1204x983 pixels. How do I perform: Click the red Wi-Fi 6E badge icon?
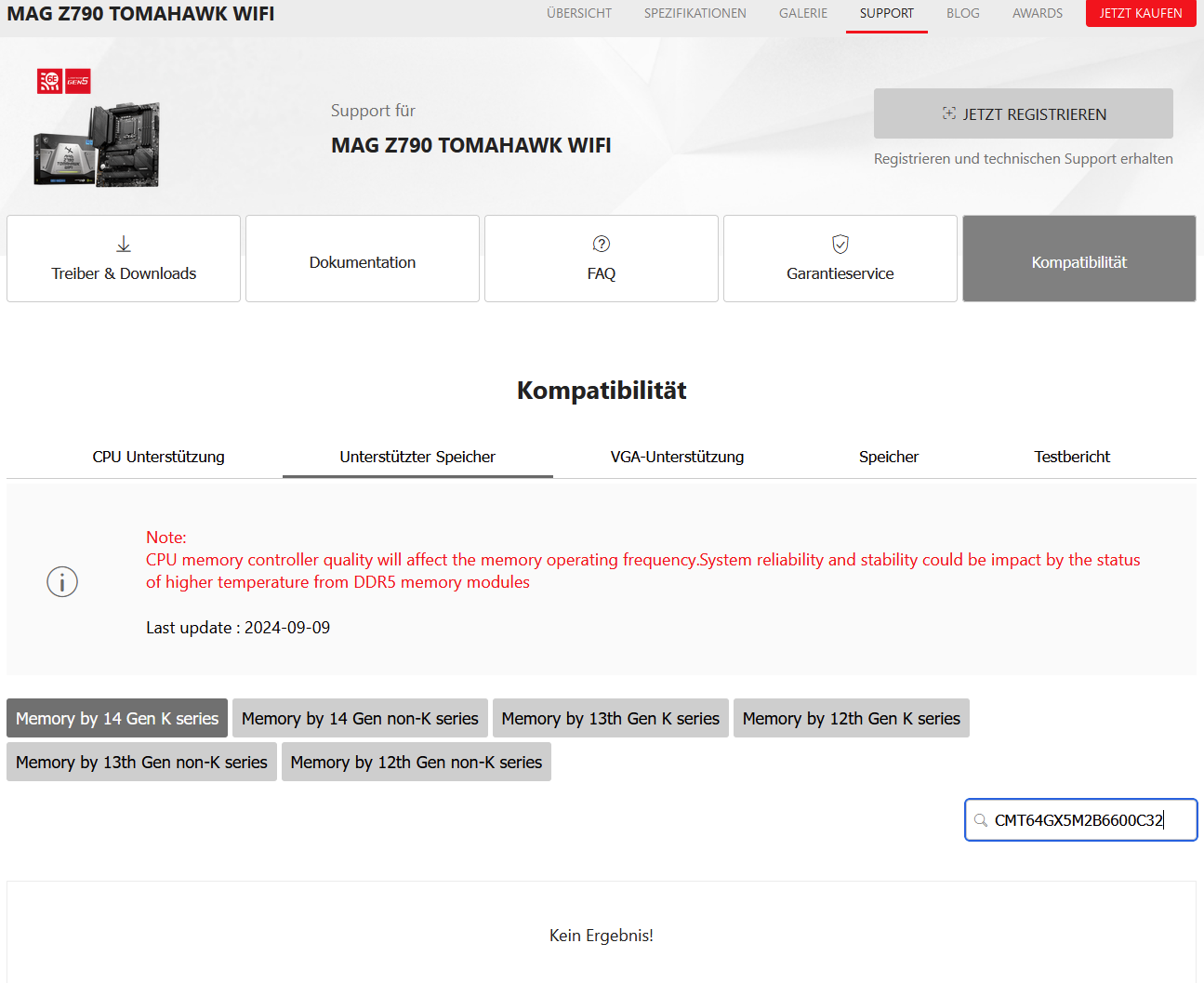(x=49, y=81)
